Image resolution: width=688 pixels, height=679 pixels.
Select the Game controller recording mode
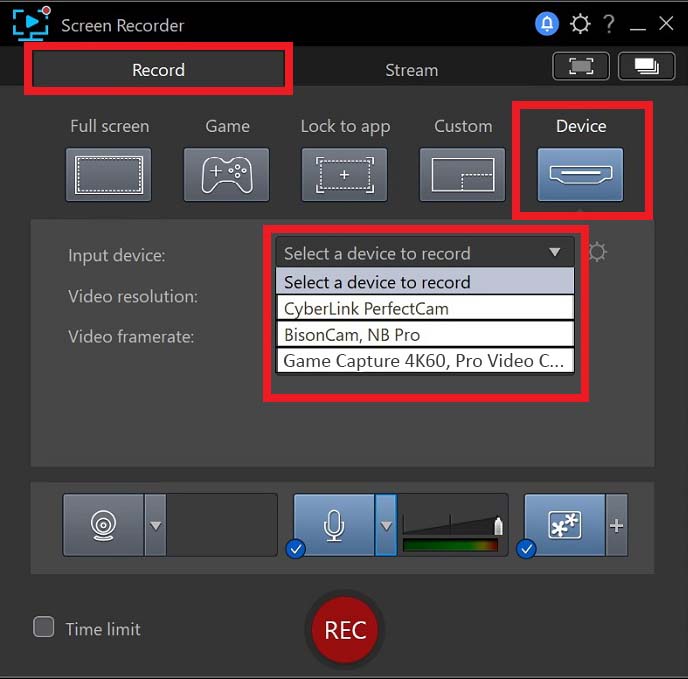tap(226, 175)
